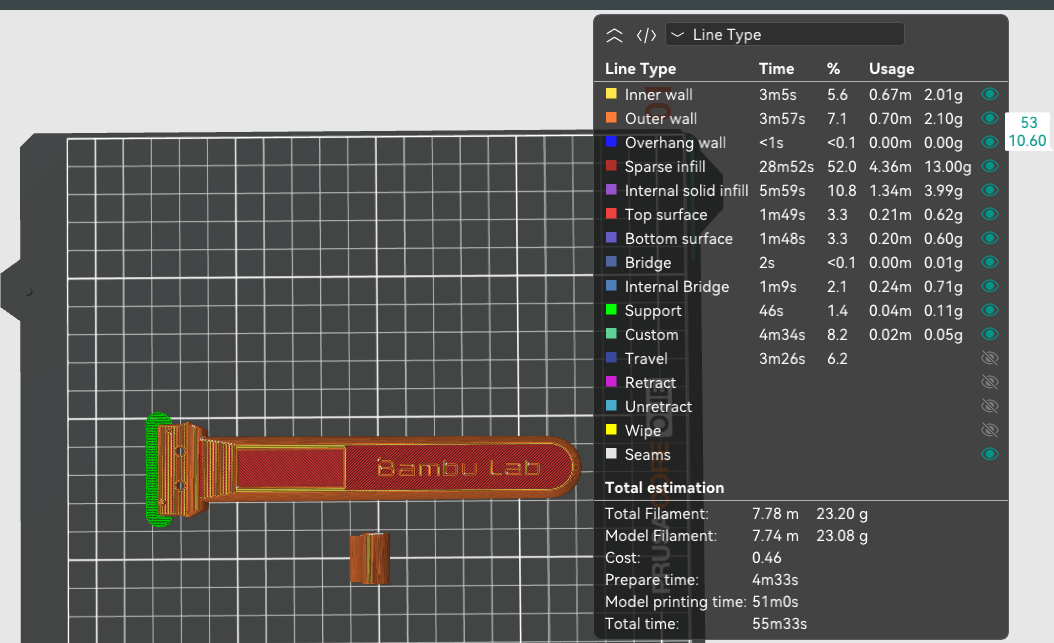
Task: Select the Top surface row label
Action: click(665, 214)
